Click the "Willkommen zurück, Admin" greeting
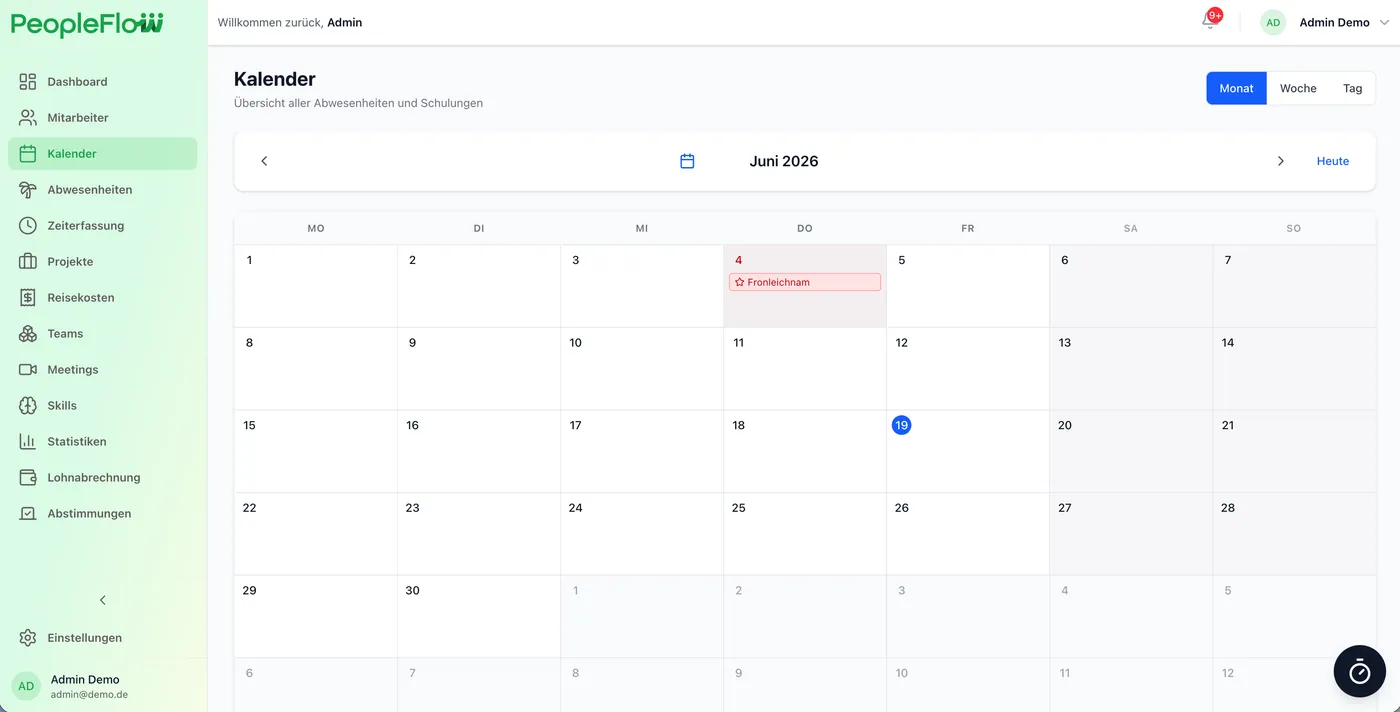The width and height of the screenshot is (1400, 712). [290, 22]
